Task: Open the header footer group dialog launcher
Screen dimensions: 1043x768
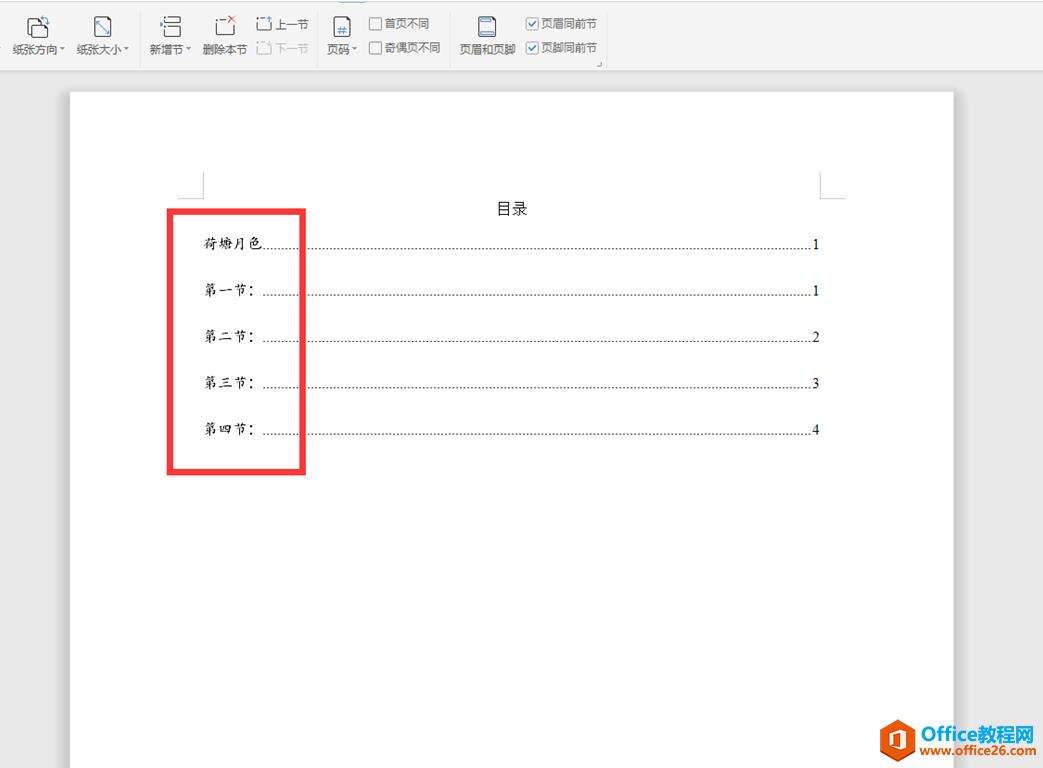Action: [x=599, y=64]
